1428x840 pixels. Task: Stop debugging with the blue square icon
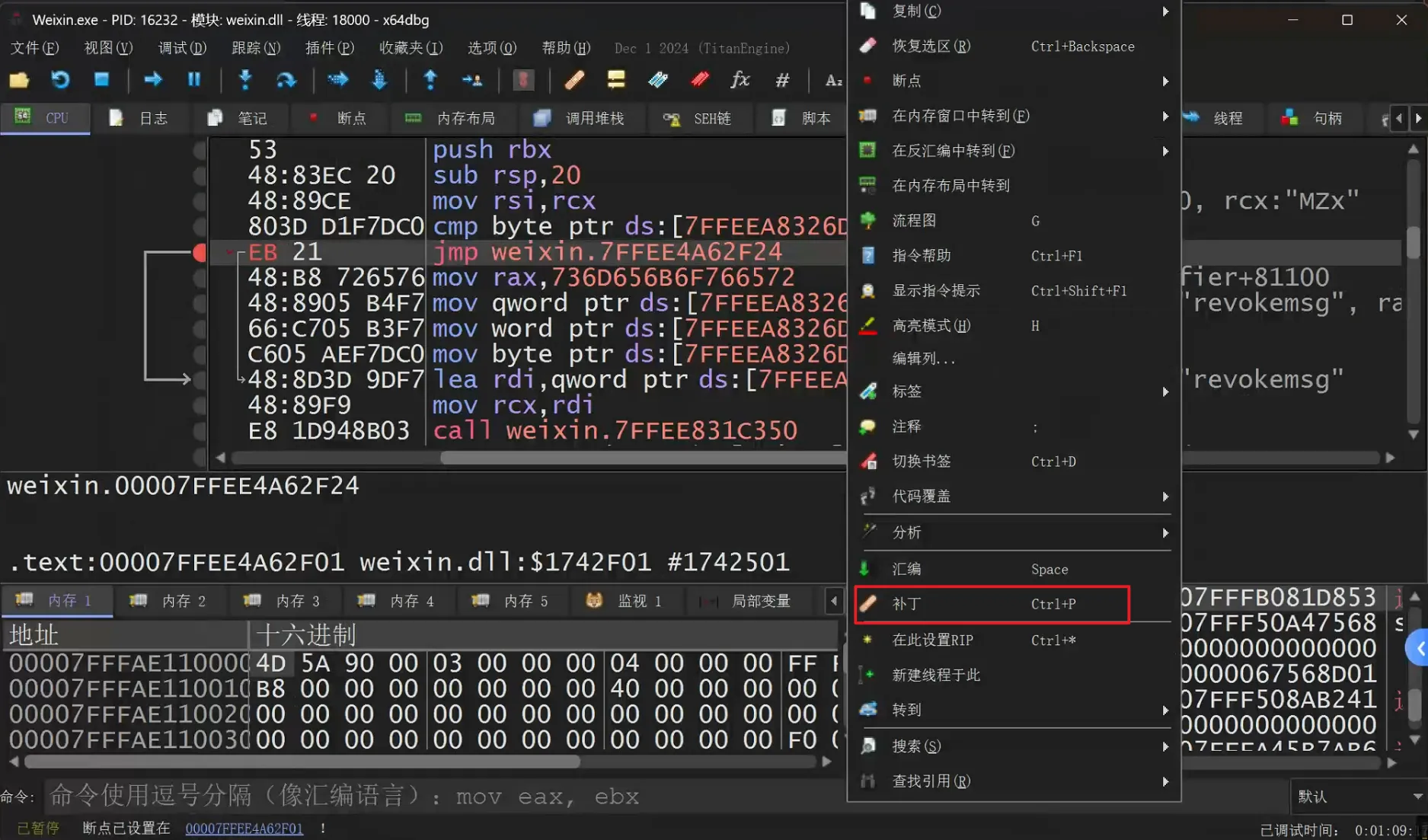point(101,80)
